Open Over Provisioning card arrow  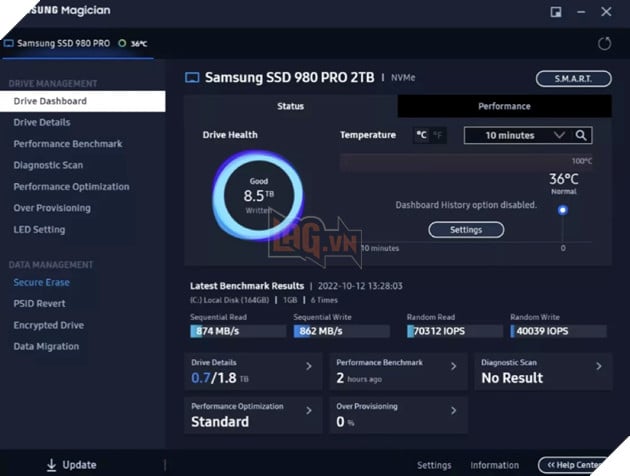click(x=454, y=411)
